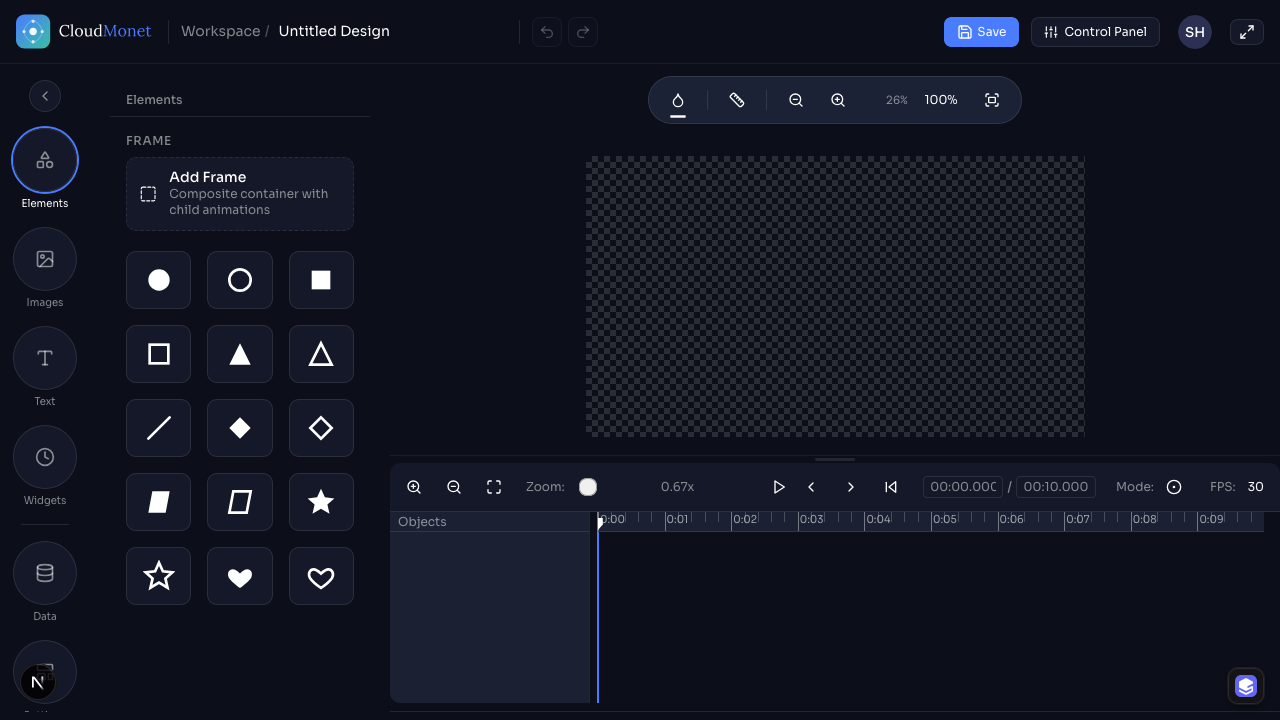This screenshot has height=720, width=1280.
Task: Add an outlined parallelogram shape
Action: point(240,502)
